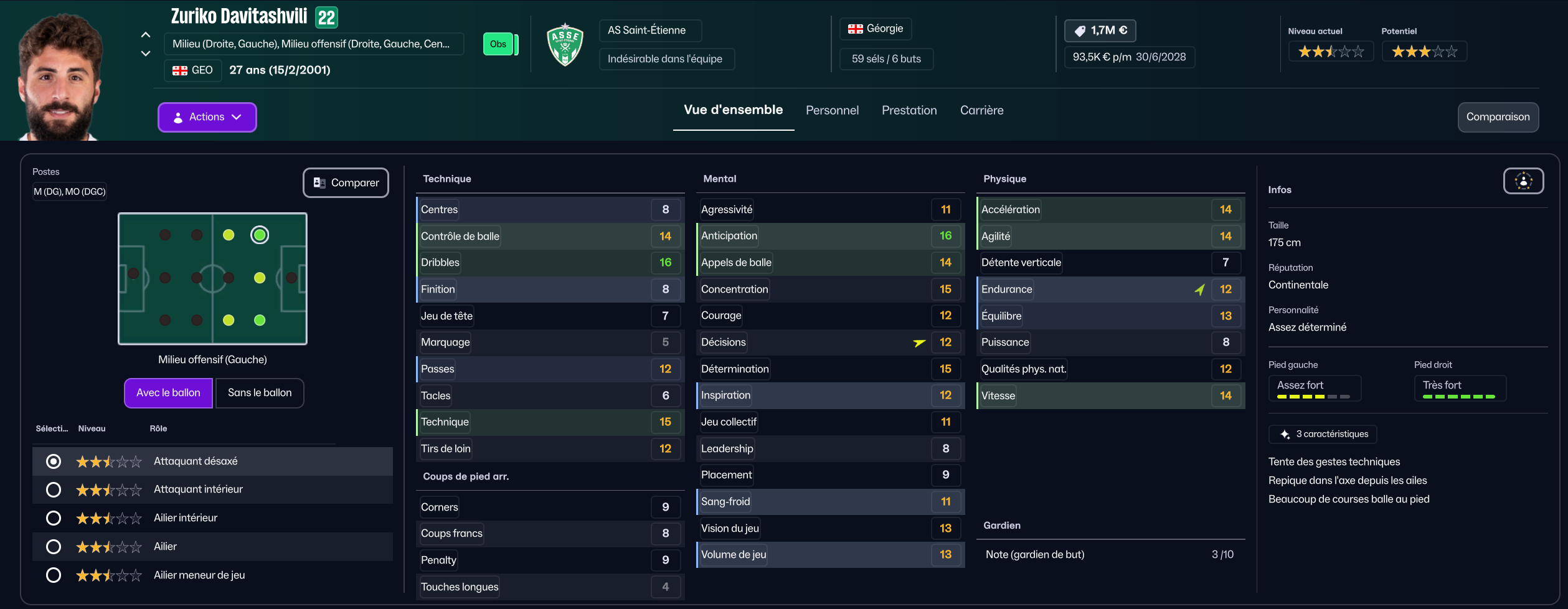This screenshot has width=1568, height=609.
Task: Open the Actions dropdown menu
Action: click(x=207, y=117)
